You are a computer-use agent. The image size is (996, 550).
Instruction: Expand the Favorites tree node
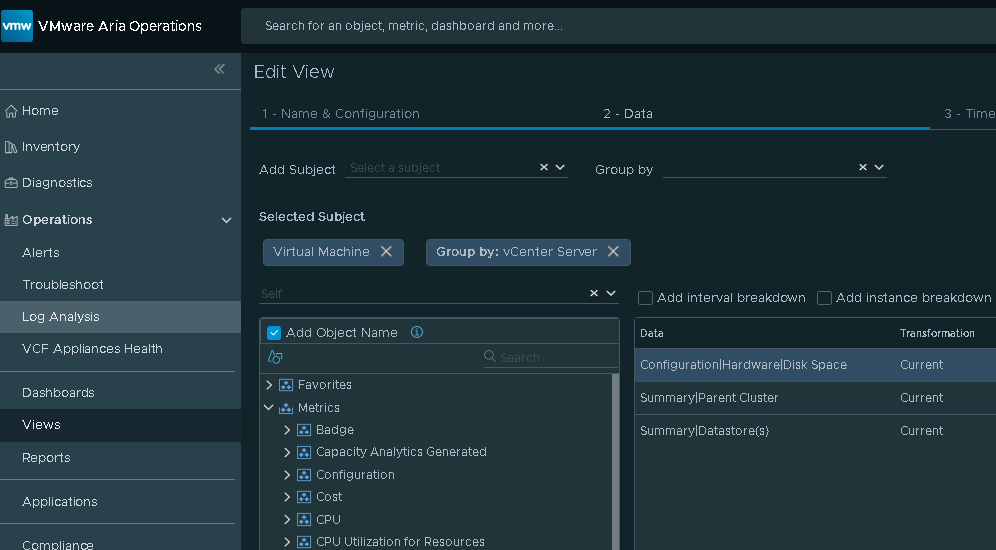pos(269,385)
